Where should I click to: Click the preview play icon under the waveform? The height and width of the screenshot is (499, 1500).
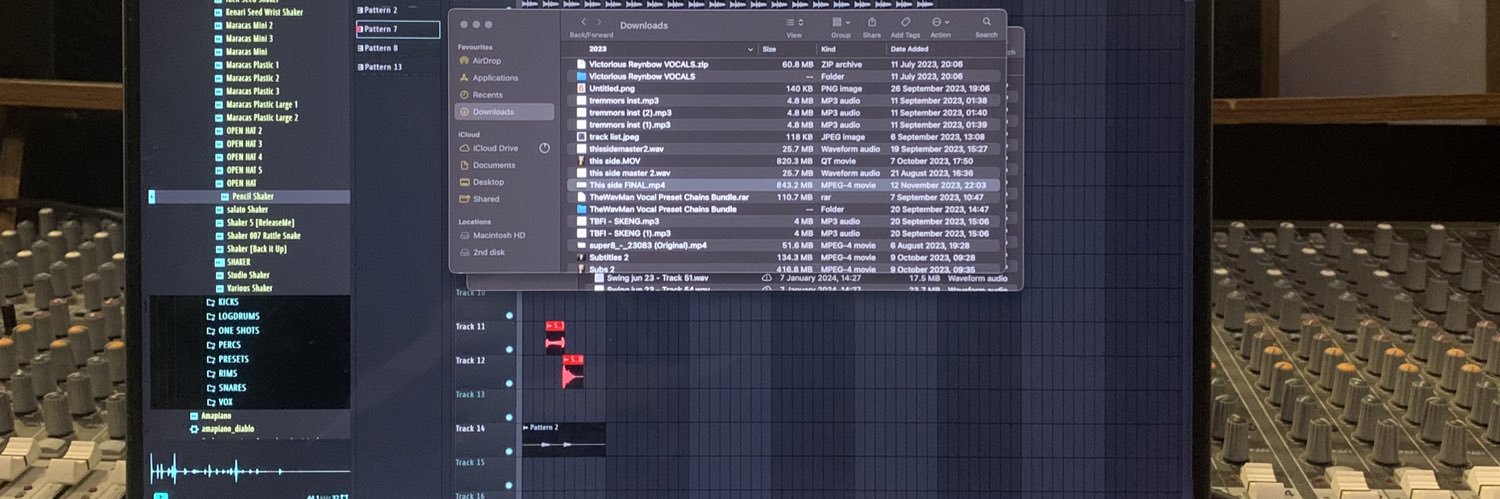click(161, 495)
